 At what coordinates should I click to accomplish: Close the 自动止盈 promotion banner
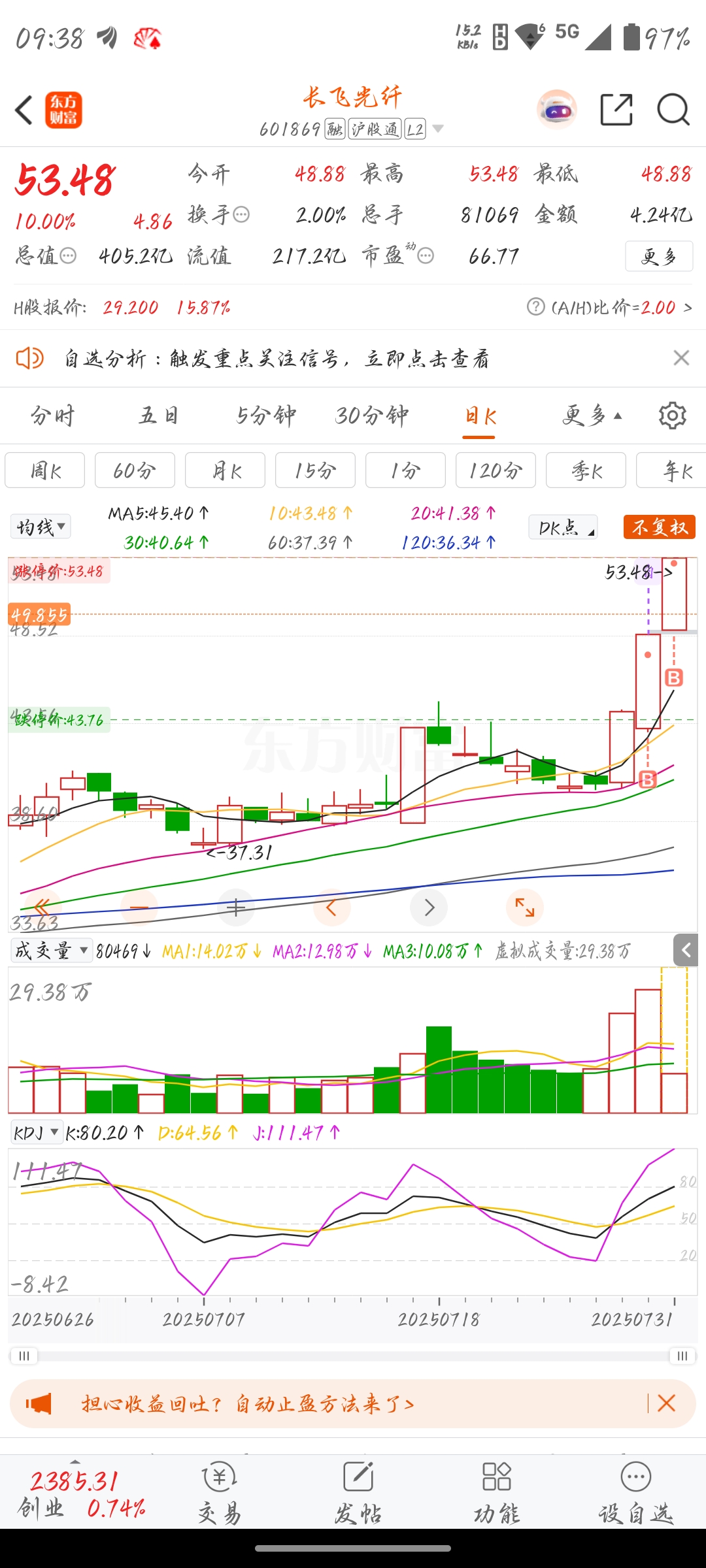(x=666, y=1403)
